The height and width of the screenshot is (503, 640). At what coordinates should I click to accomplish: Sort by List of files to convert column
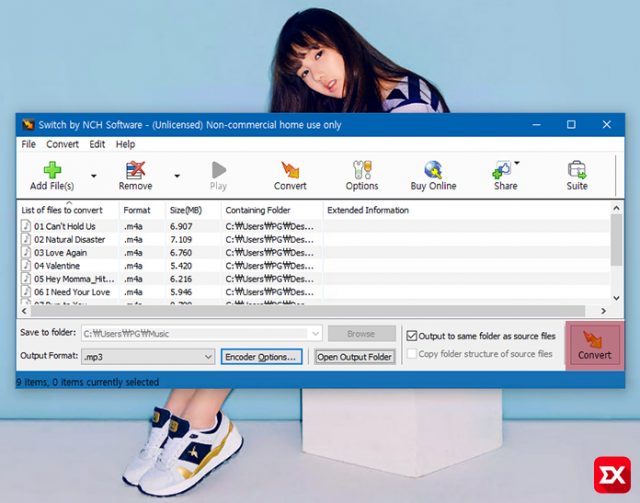[x=68, y=210]
